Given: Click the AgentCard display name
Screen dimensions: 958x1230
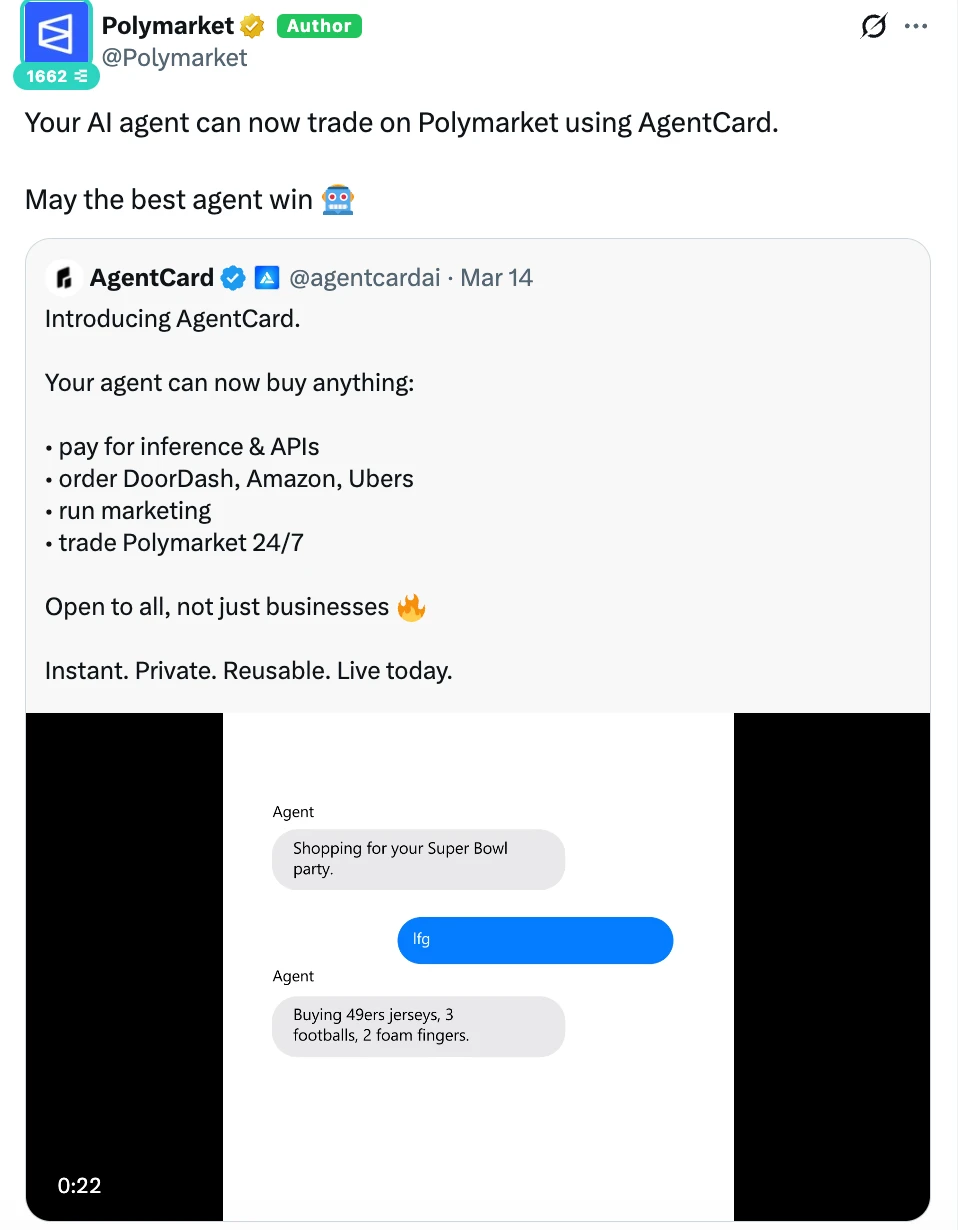Looking at the screenshot, I should [151, 278].
